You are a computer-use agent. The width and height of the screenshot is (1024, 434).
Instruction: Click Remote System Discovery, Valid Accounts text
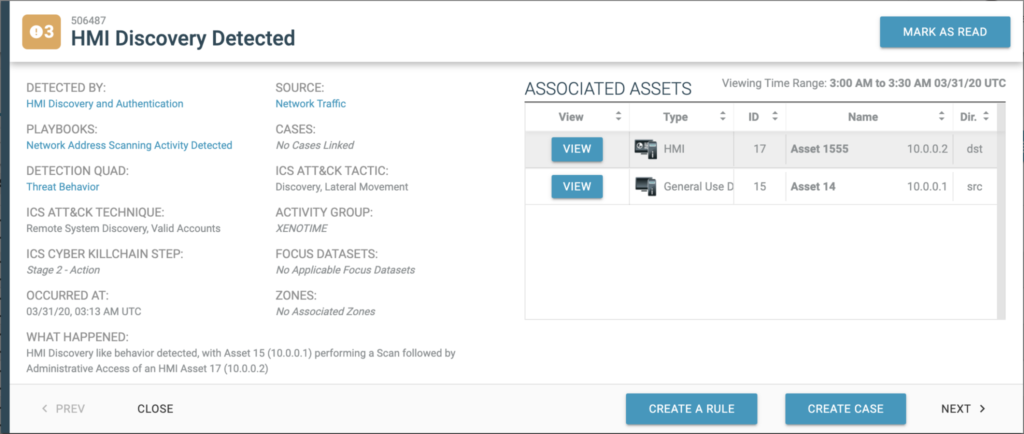point(123,228)
